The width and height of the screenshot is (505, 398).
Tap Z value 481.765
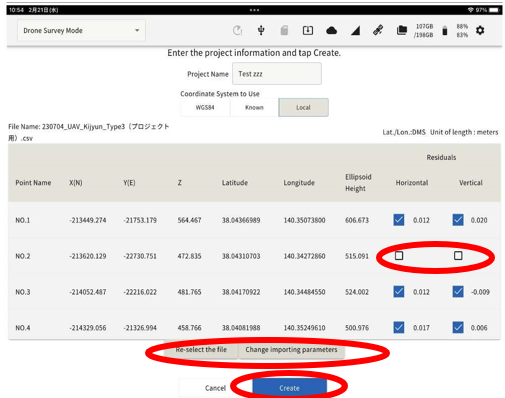(189, 292)
